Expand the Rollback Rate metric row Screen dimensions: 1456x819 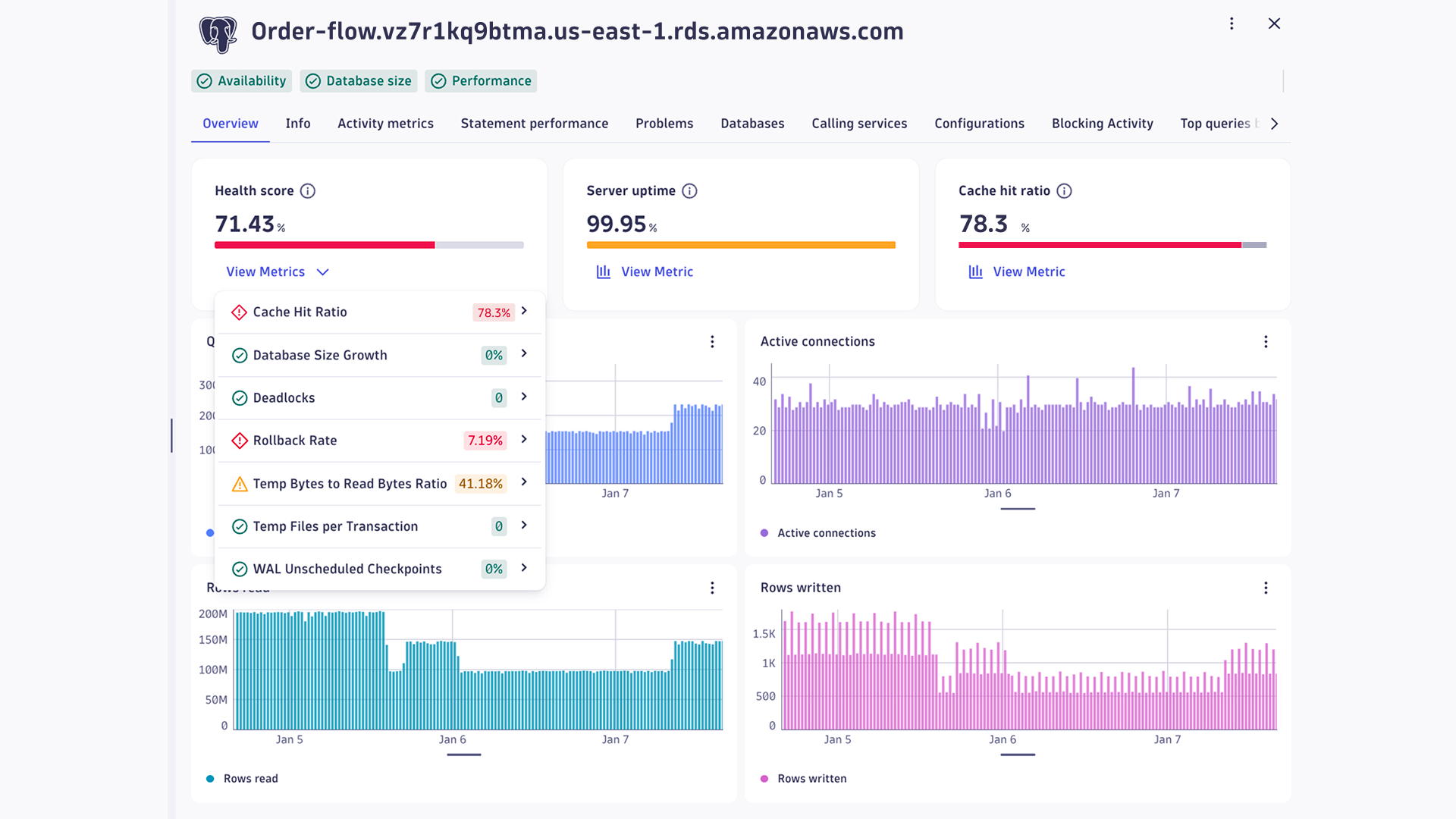(524, 440)
